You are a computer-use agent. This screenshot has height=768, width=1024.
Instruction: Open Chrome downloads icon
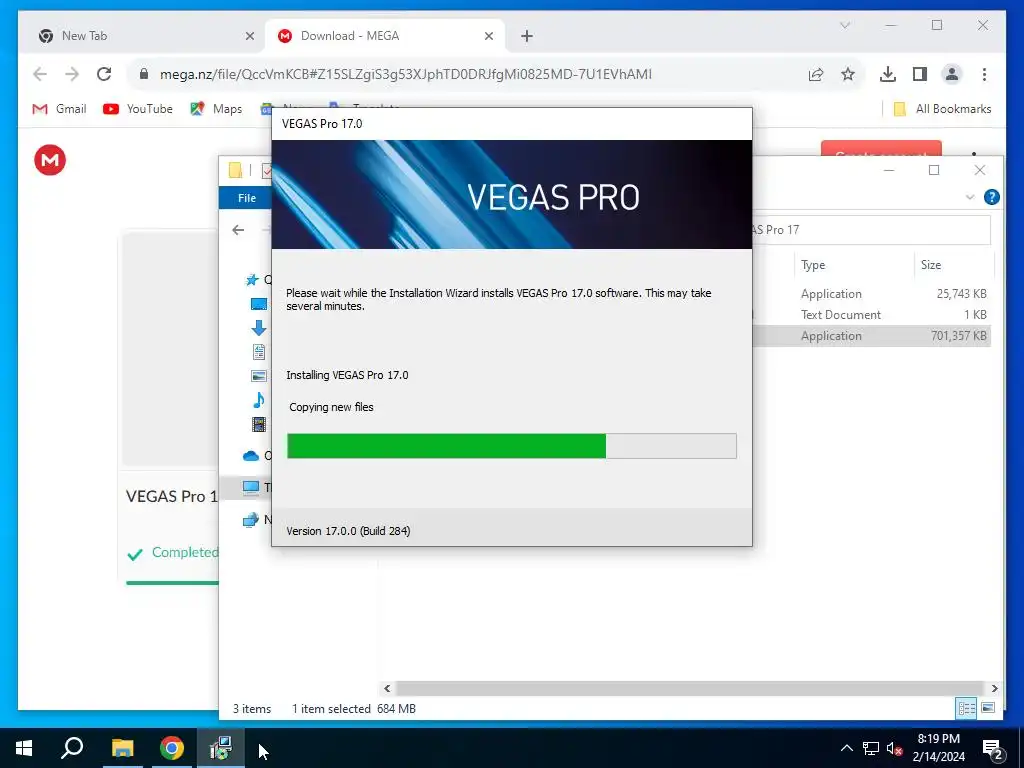(x=888, y=74)
